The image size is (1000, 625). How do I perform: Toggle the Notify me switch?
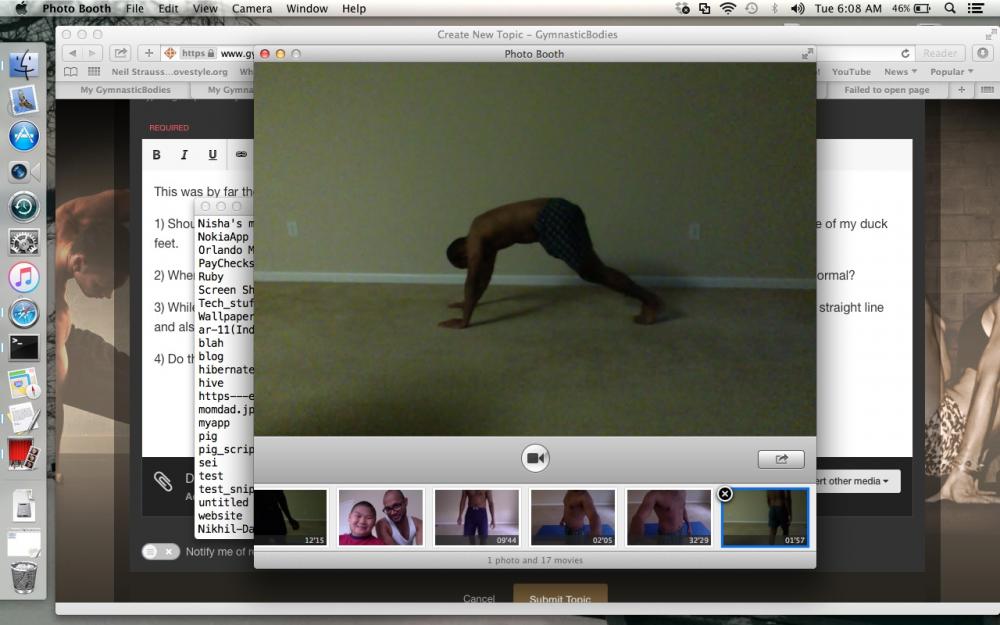161,552
